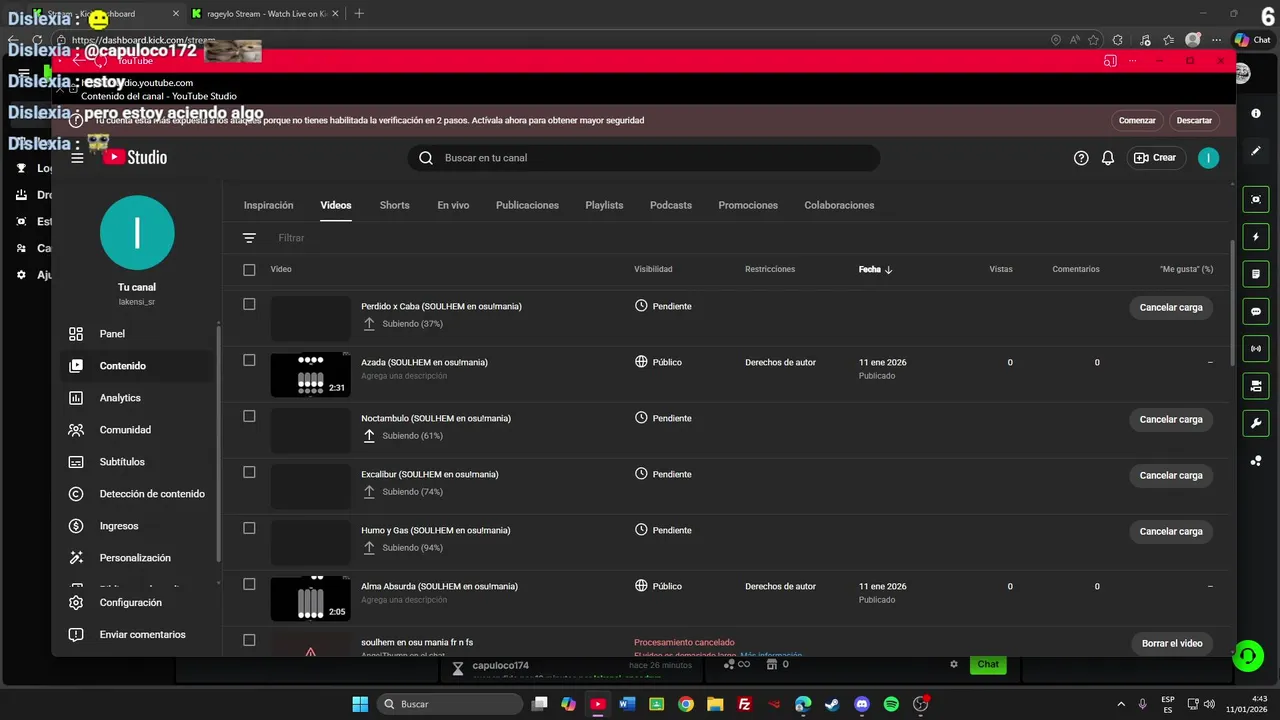Select the Azada video checkbox
This screenshot has height=720, width=1280.
pyautogui.click(x=249, y=360)
